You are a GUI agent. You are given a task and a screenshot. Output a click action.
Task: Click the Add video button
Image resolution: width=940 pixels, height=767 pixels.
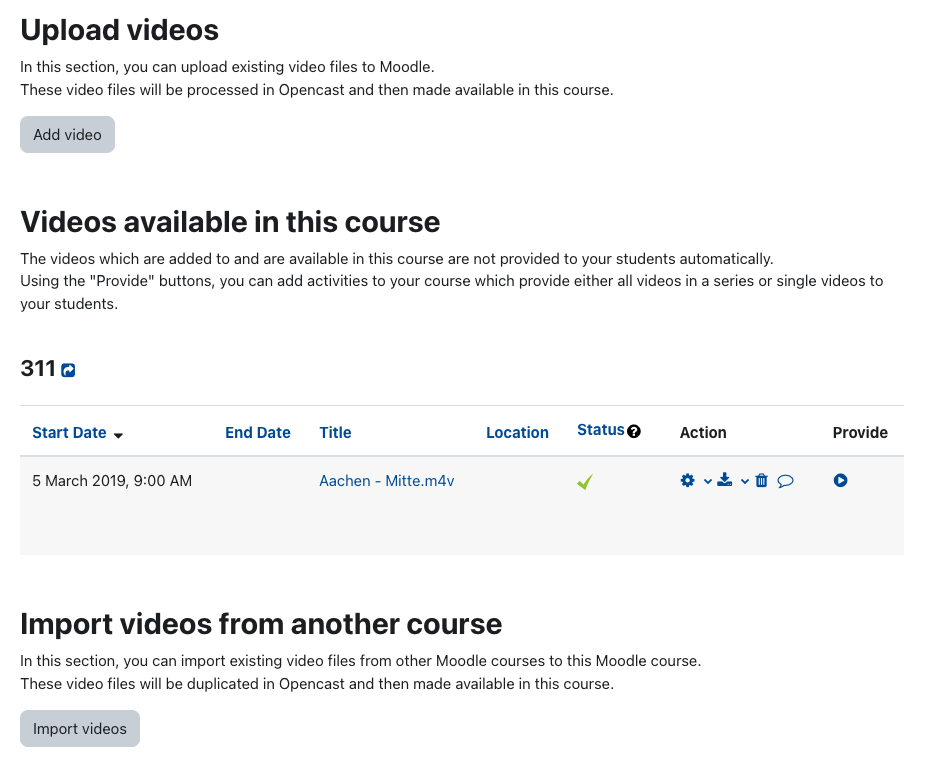point(67,134)
